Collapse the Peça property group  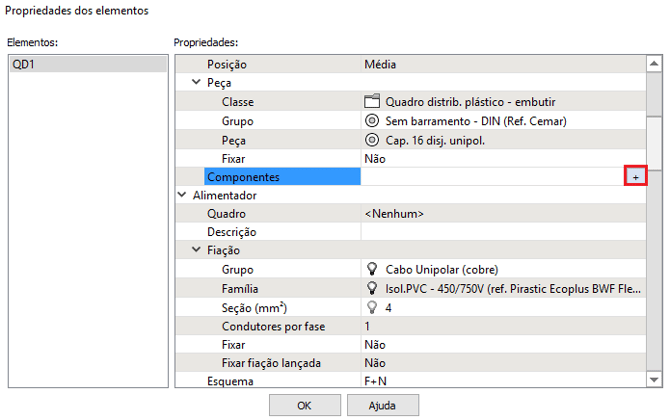coord(197,83)
